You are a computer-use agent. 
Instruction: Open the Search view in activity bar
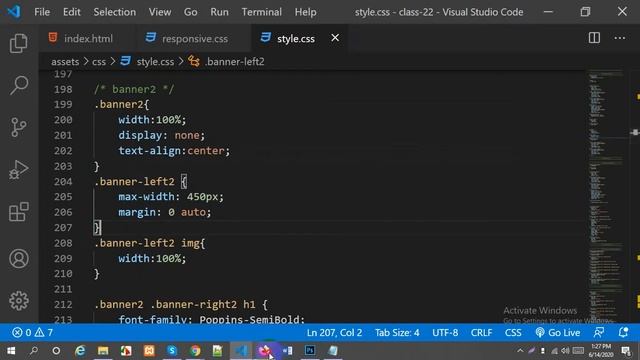[18, 85]
